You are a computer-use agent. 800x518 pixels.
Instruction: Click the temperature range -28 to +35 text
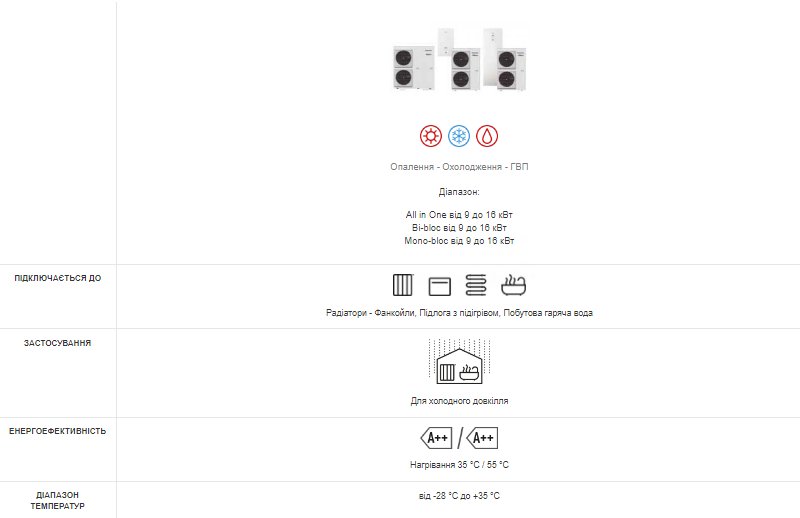coord(459,496)
